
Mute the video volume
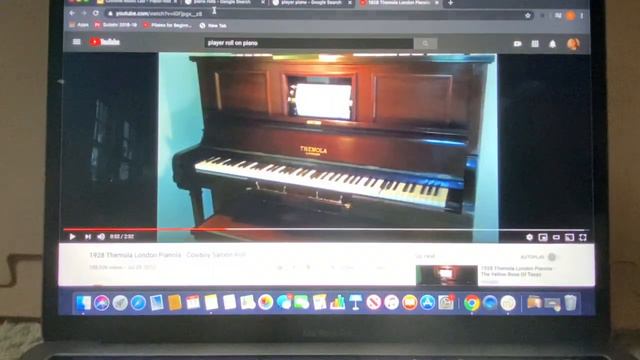(x=101, y=236)
